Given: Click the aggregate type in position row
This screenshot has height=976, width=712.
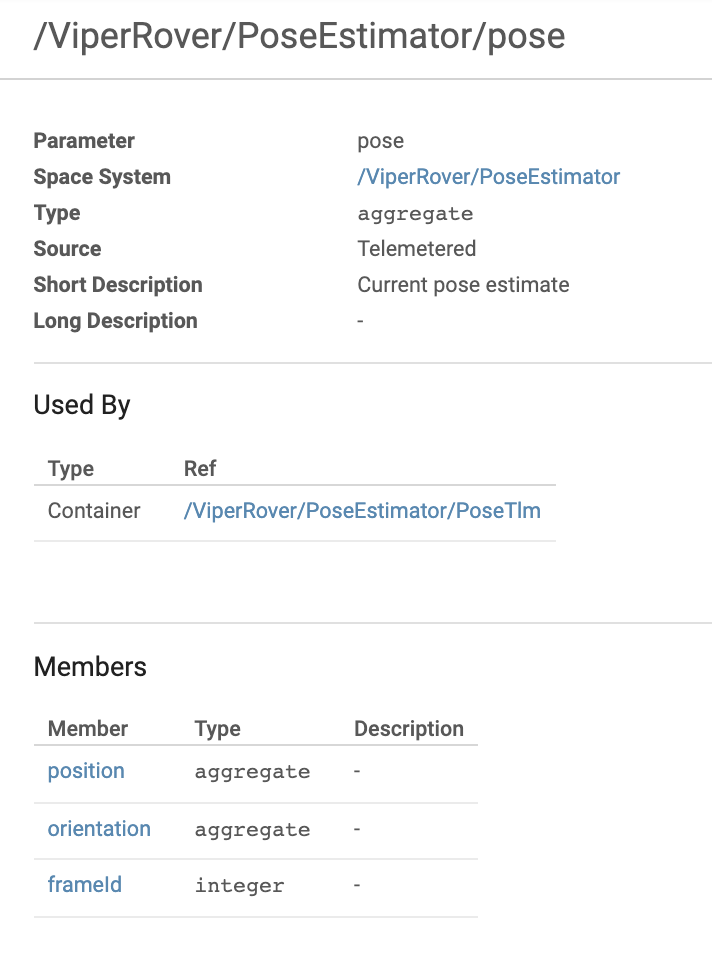Looking at the screenshot, I should [253, 772].
